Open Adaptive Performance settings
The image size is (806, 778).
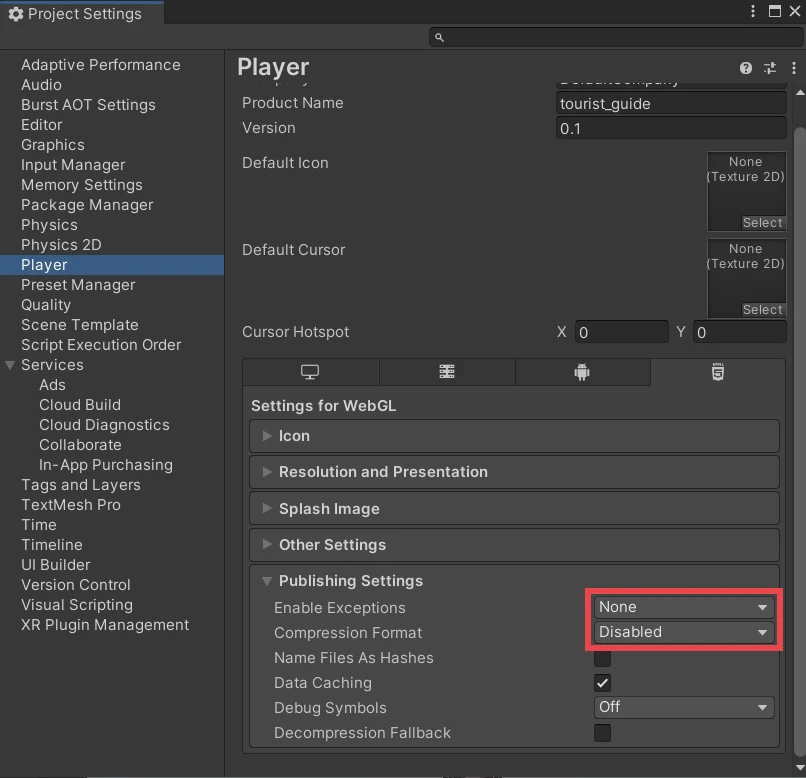tap(101, 65)
